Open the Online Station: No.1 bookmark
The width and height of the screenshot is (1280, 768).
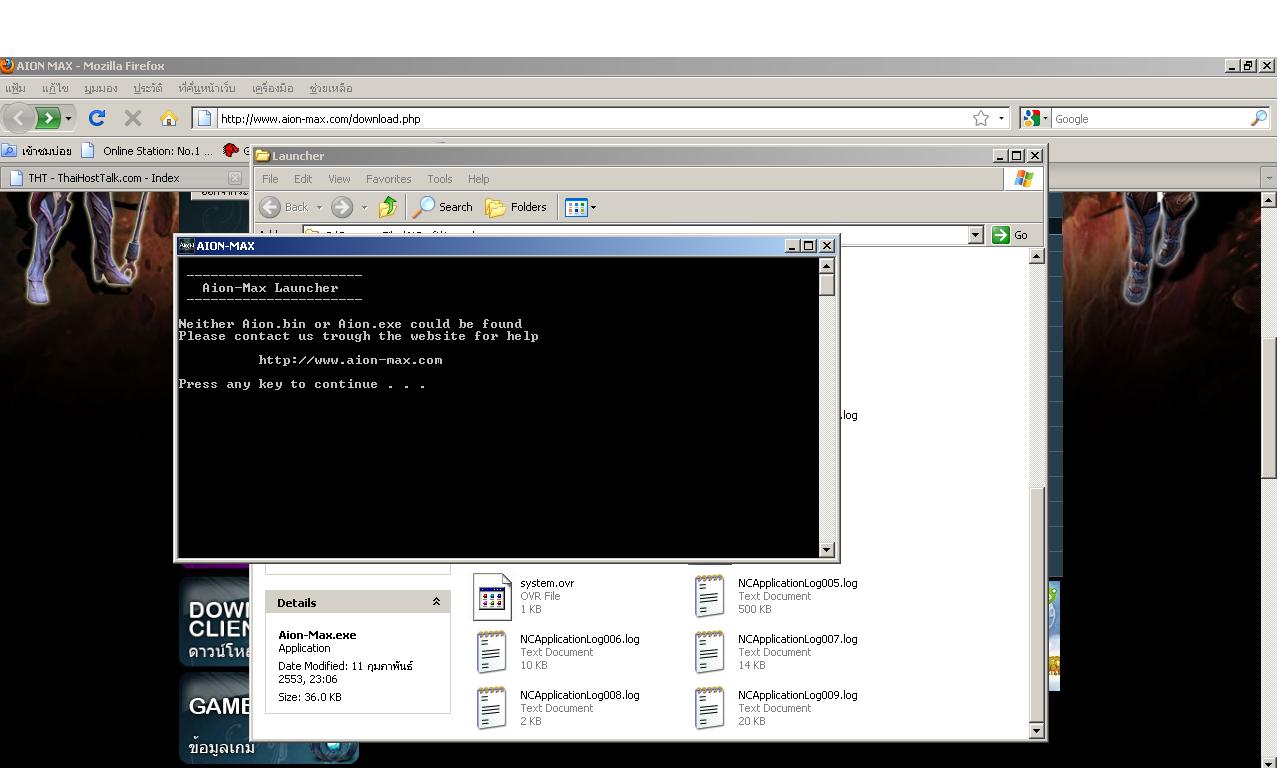pos(147,151)
